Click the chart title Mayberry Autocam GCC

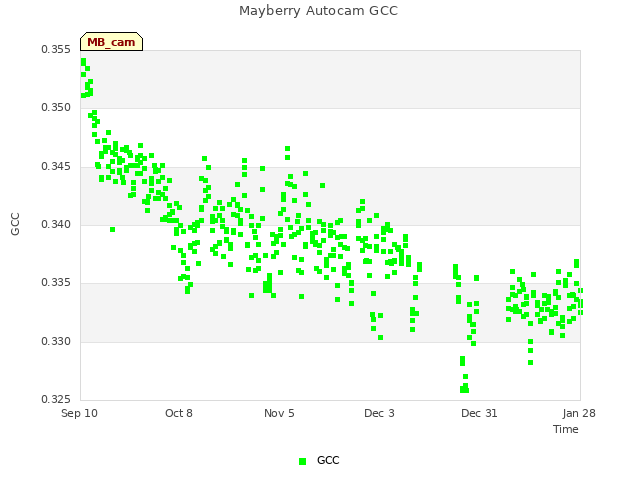point(318,11)
